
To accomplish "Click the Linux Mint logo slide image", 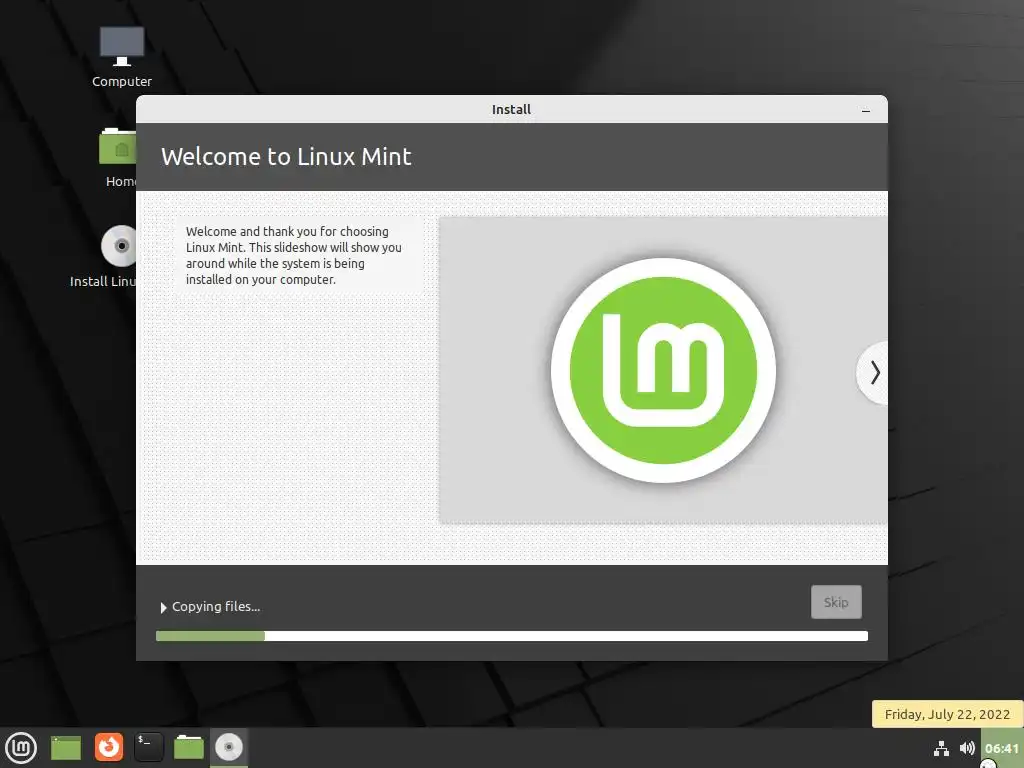I will tap(663, 370).
